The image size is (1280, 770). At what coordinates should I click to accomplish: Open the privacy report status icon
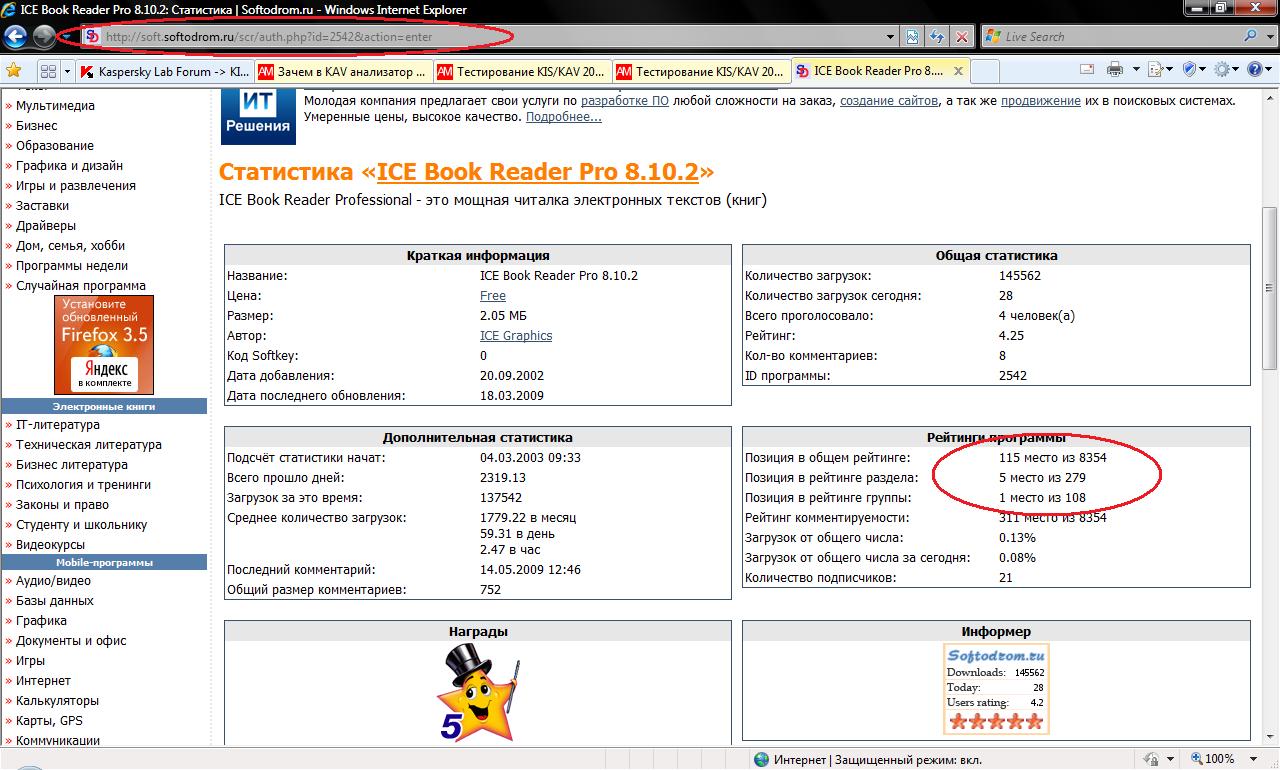point(1150,759)
